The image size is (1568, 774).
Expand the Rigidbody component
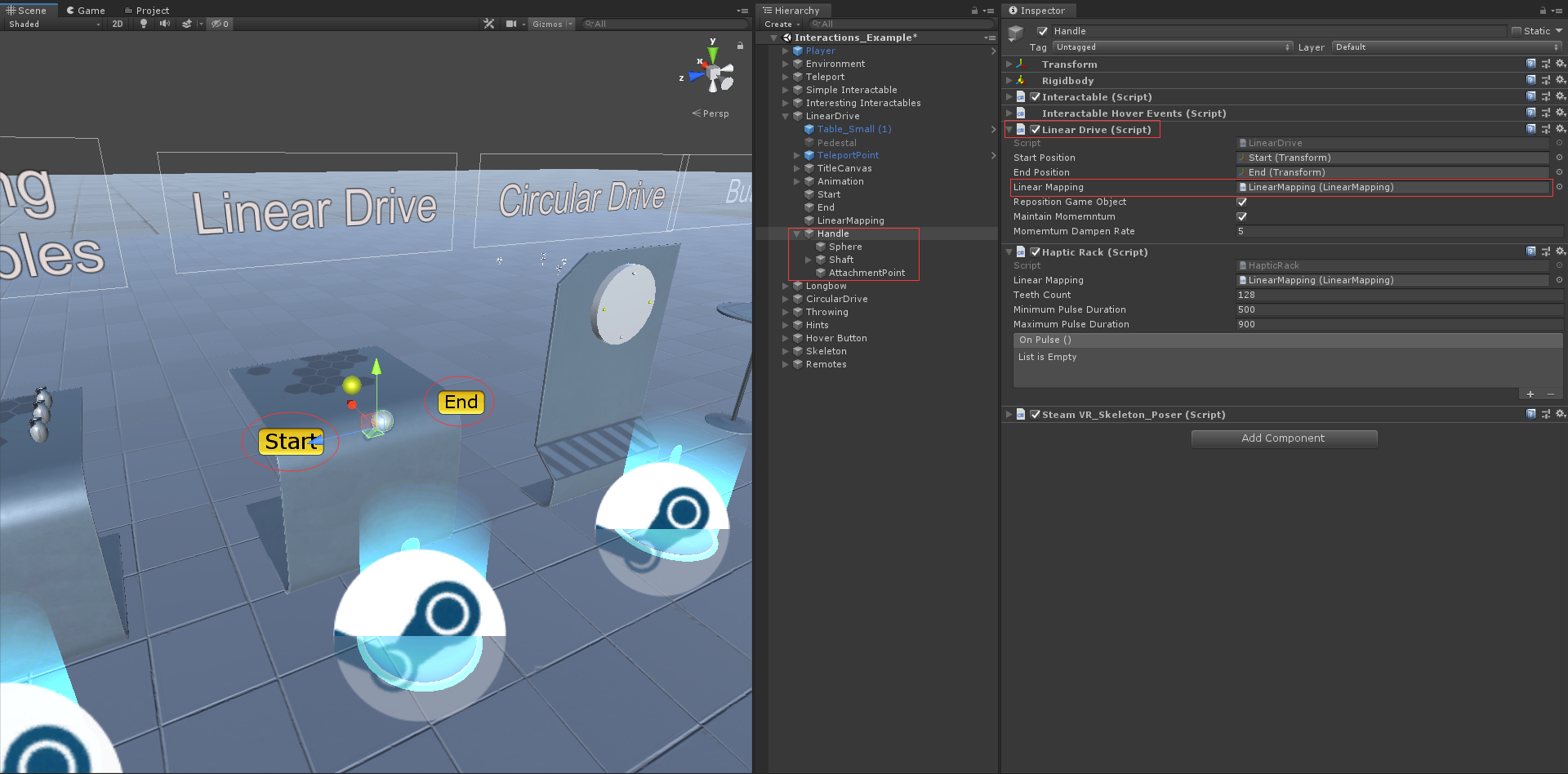(1009, 80)
